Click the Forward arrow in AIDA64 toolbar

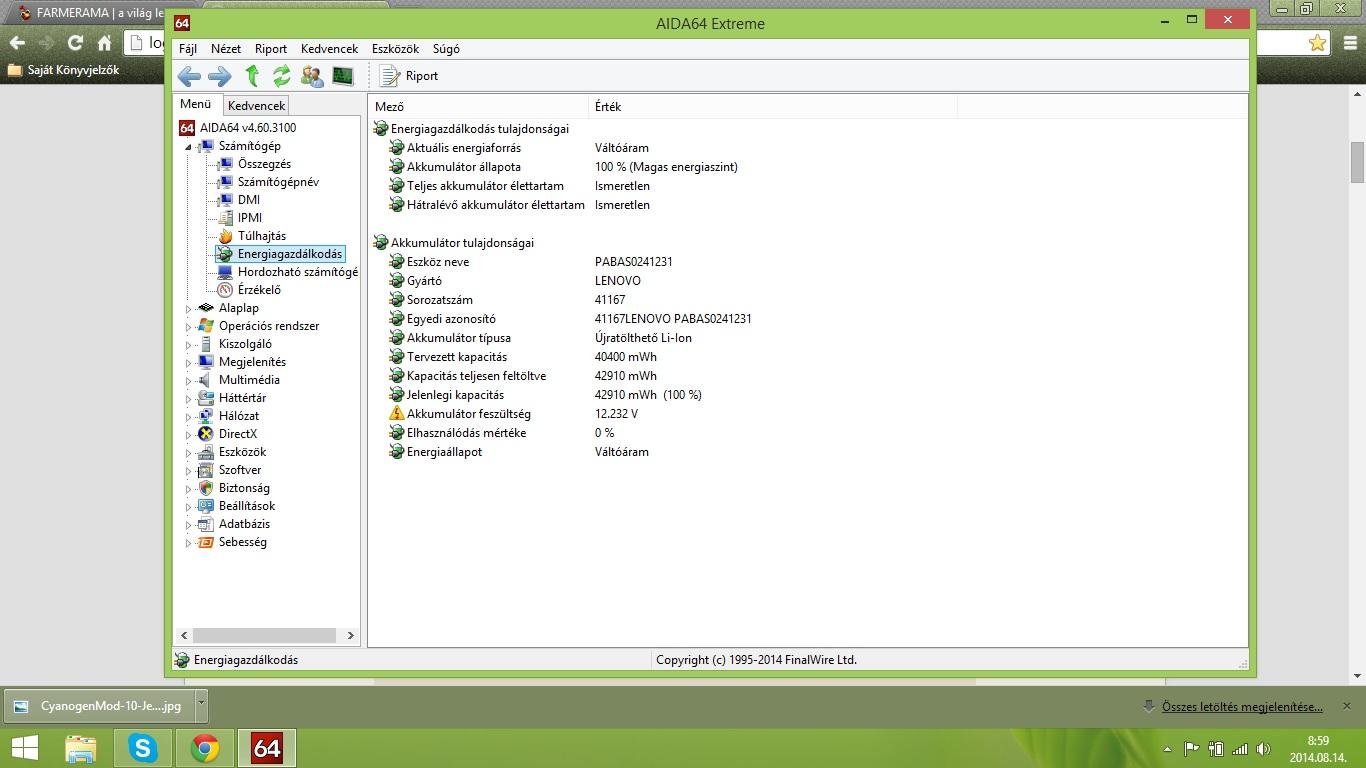click(219, 76)
